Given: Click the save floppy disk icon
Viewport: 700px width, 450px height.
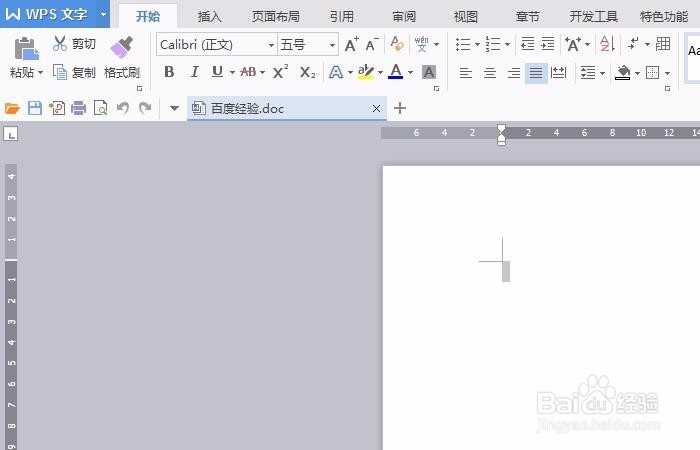Looking at the screenshot, I should [35, 108].
